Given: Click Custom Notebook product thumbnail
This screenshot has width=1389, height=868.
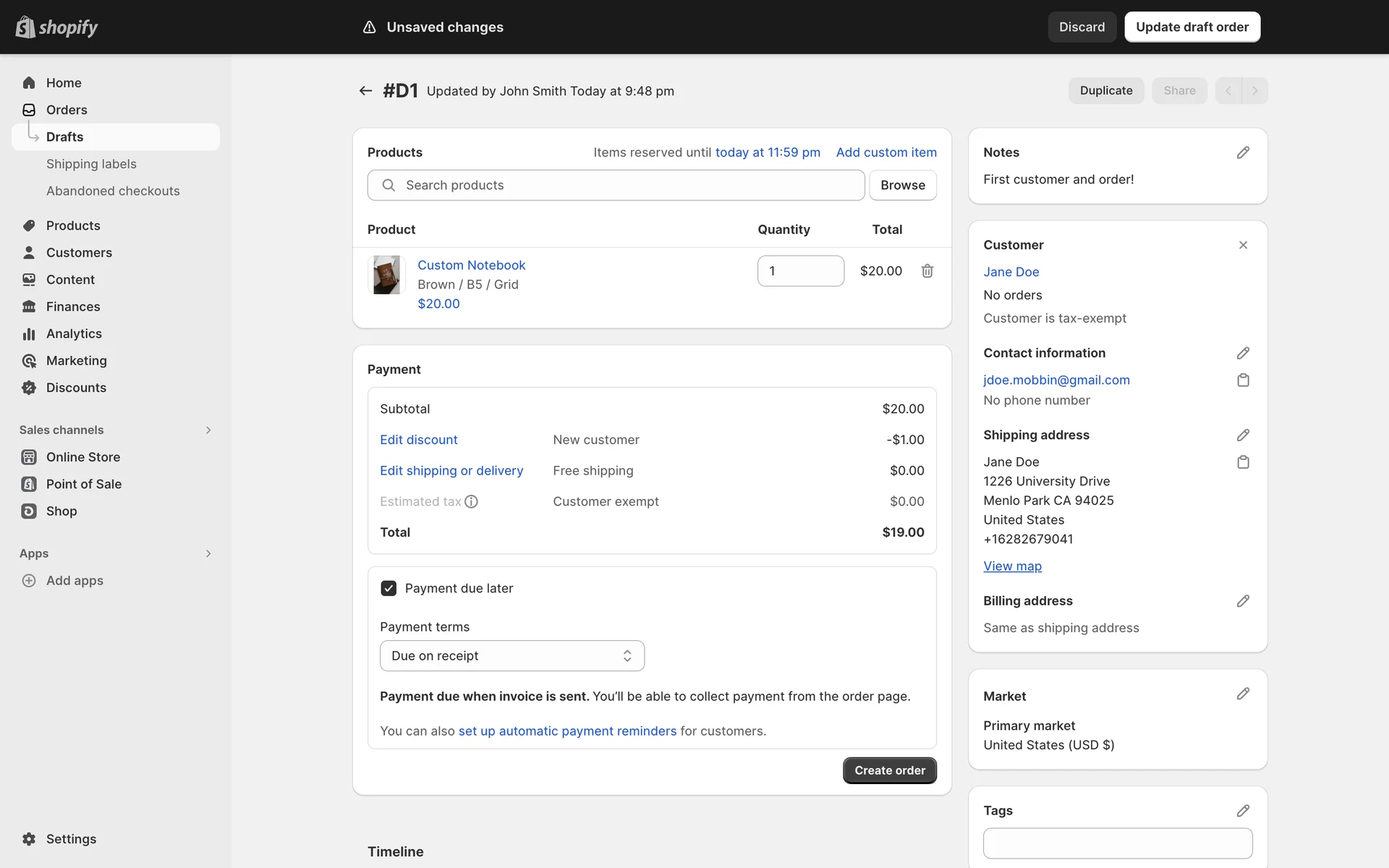Looking at the screenshot, I should tap(386, 275).
